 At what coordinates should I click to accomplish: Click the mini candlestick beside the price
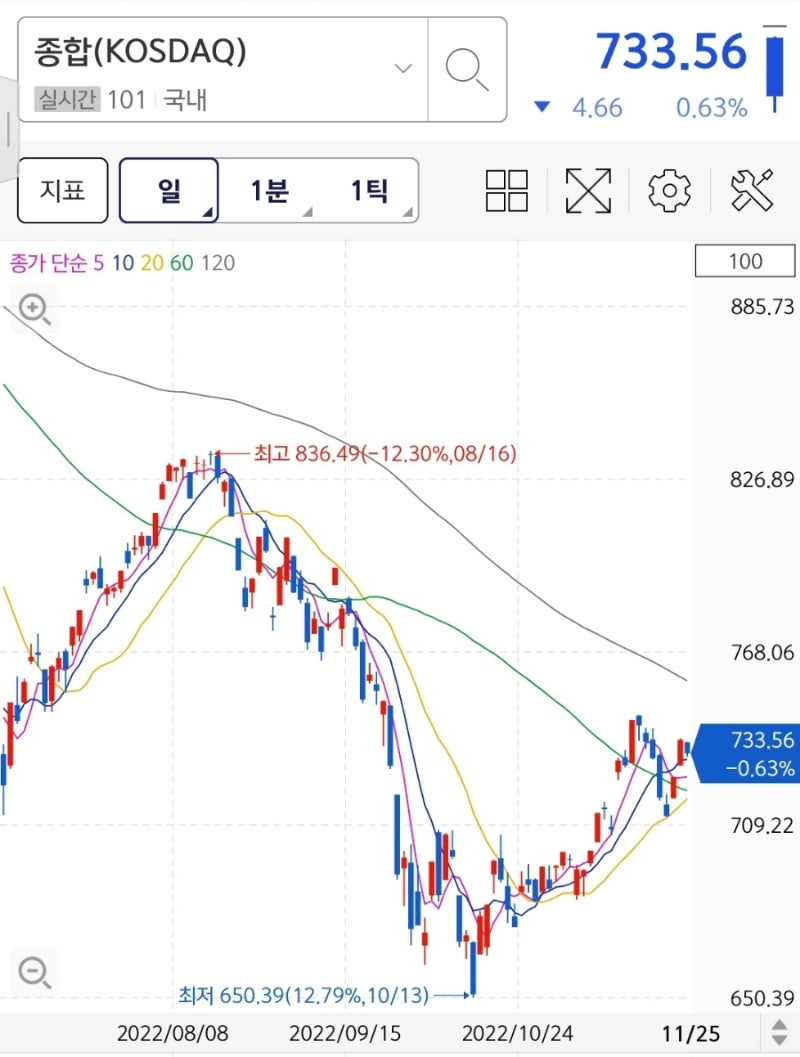click(x=775, y=68)
